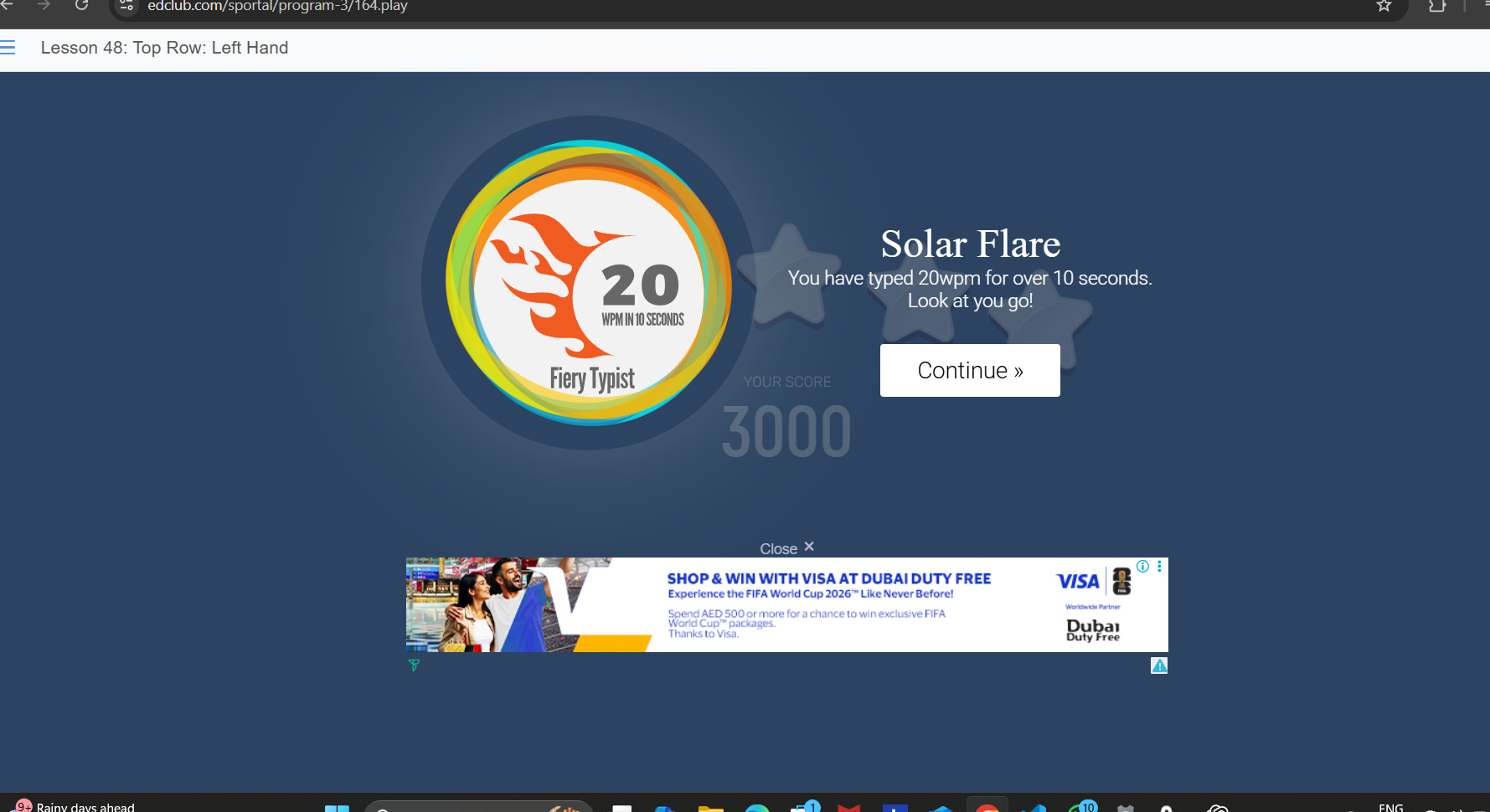Image resolution: width=1490 pixels, height=812 pixels.
Task: Click the 3000 score value
Action: point(786,432)
